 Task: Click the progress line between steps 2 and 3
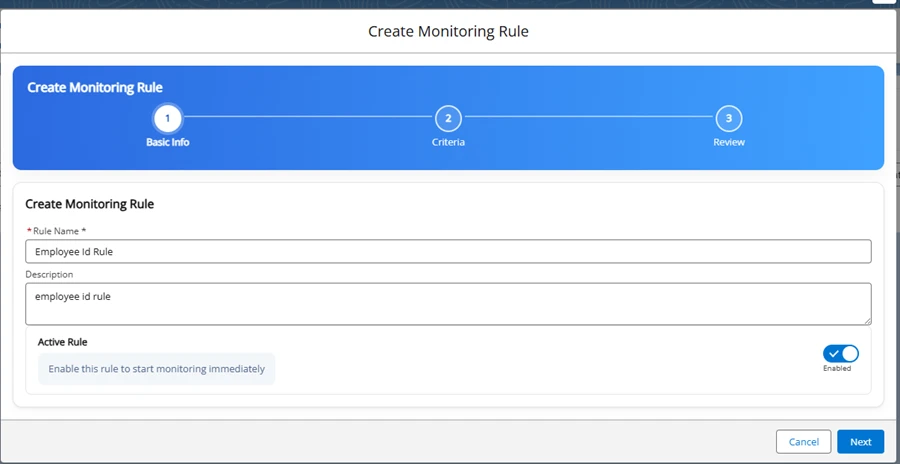click(588, 119)
